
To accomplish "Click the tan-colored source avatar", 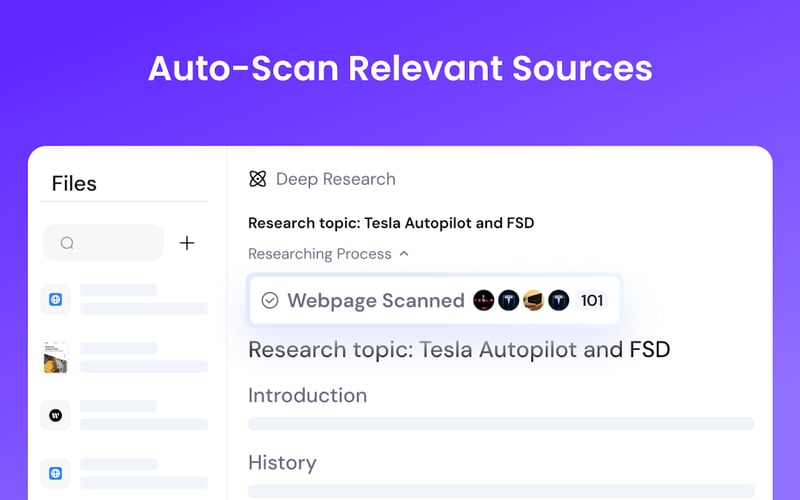I will click(x=534, y=301).
